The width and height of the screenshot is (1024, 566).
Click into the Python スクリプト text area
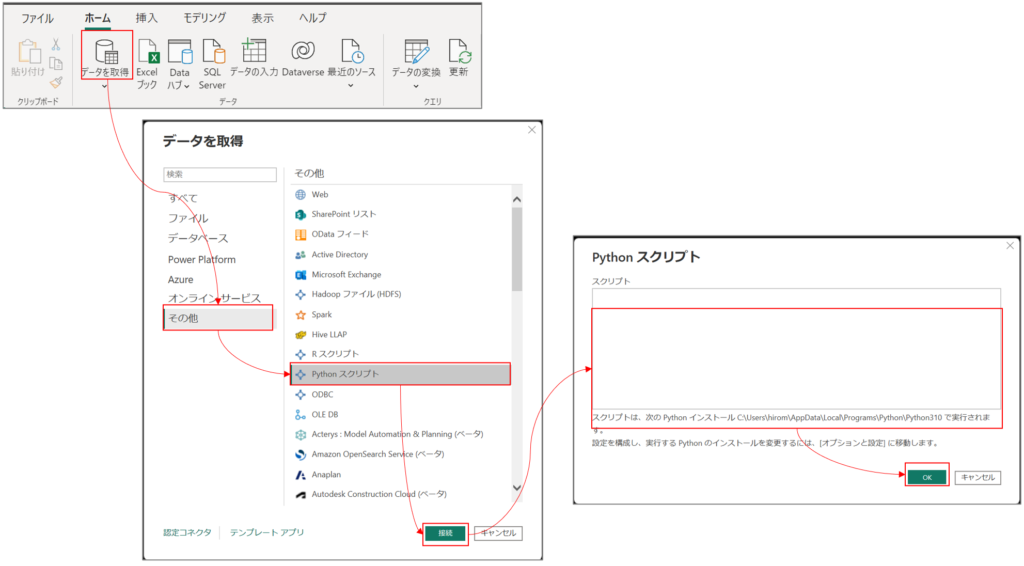(796, 349)
